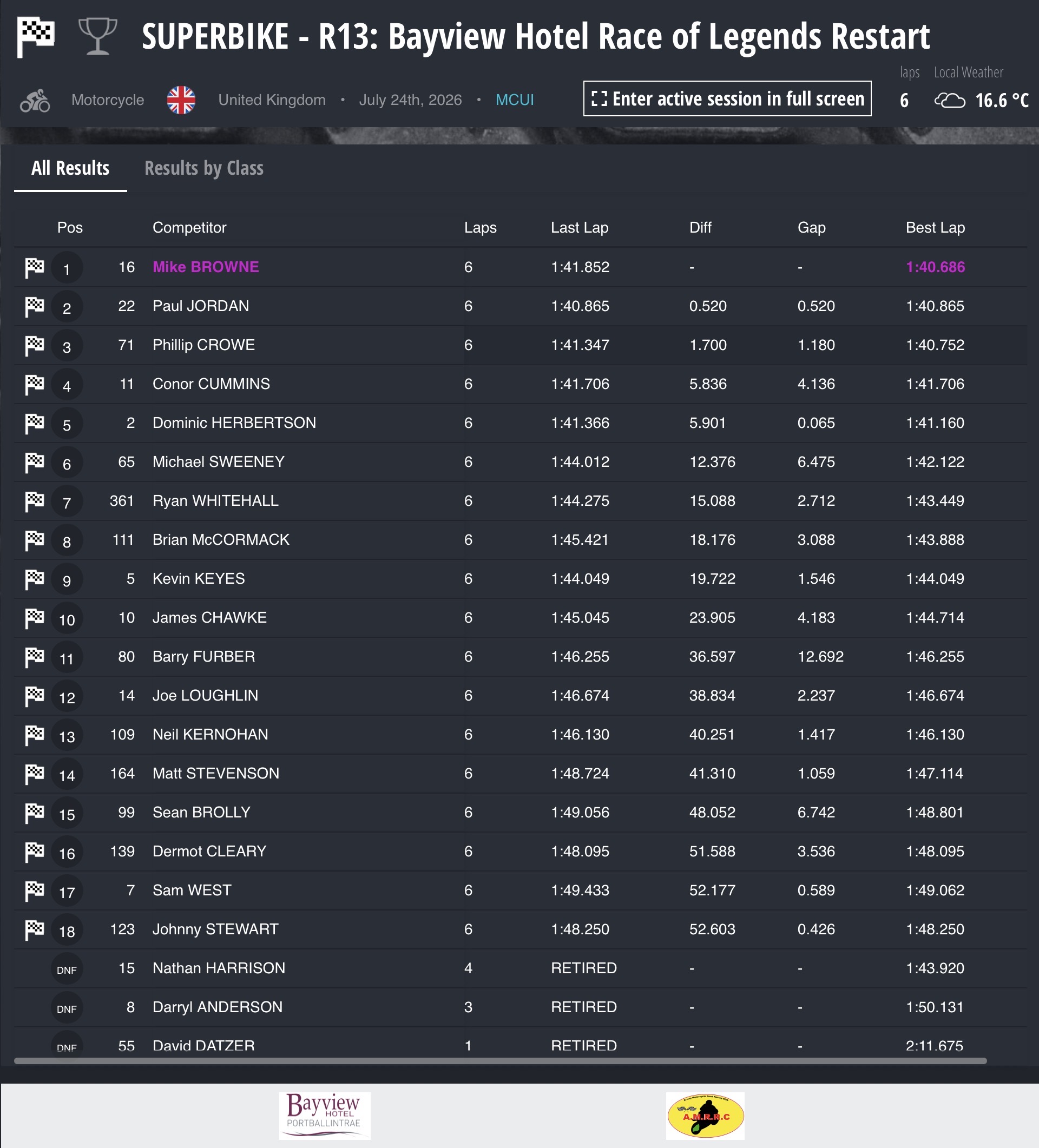Screen dimensions: 1039x1148
Task: Enter active session in full screen
Action: click(727, 98)
